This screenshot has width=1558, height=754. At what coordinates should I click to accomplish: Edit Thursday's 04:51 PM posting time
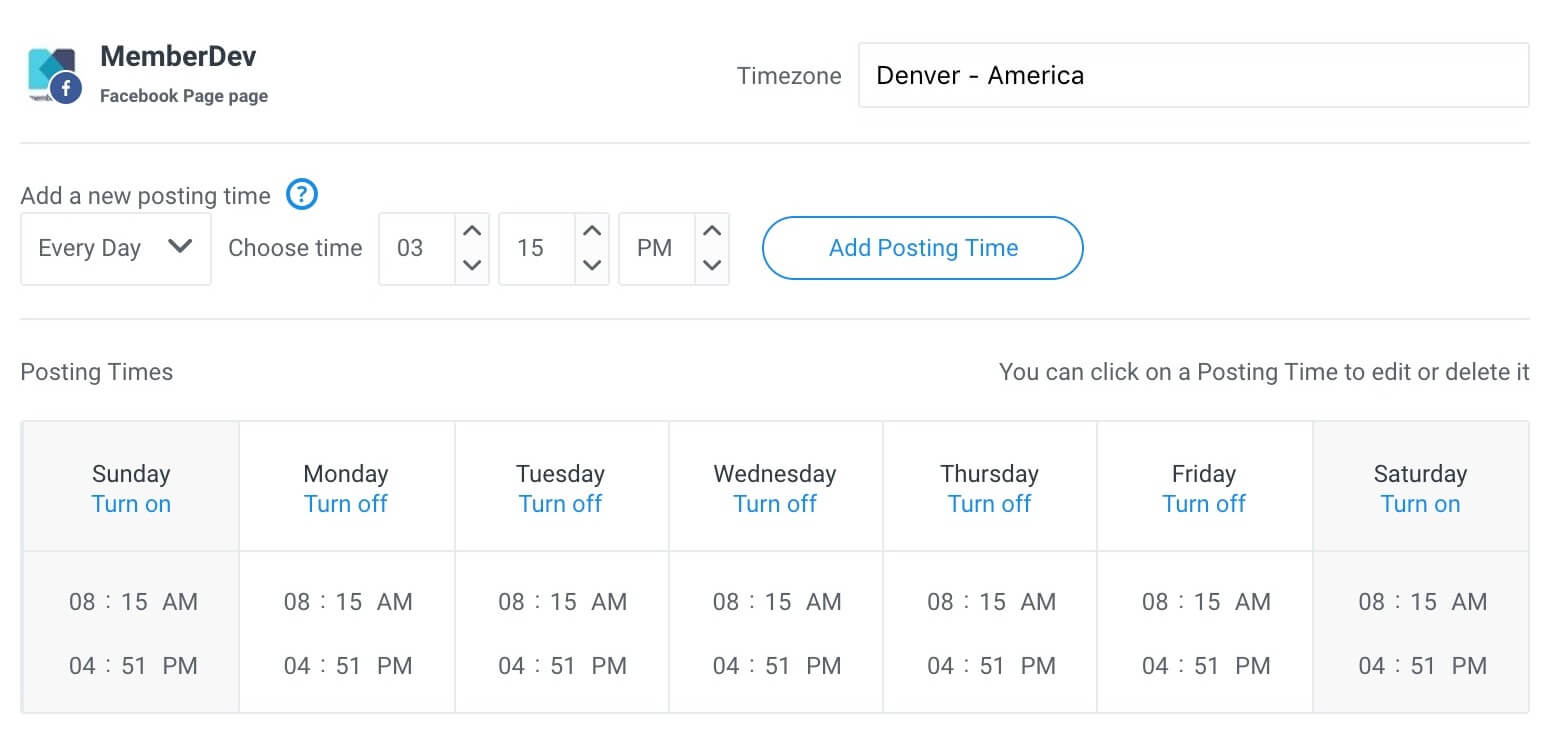pyautogui.click(x=991, y=666)
